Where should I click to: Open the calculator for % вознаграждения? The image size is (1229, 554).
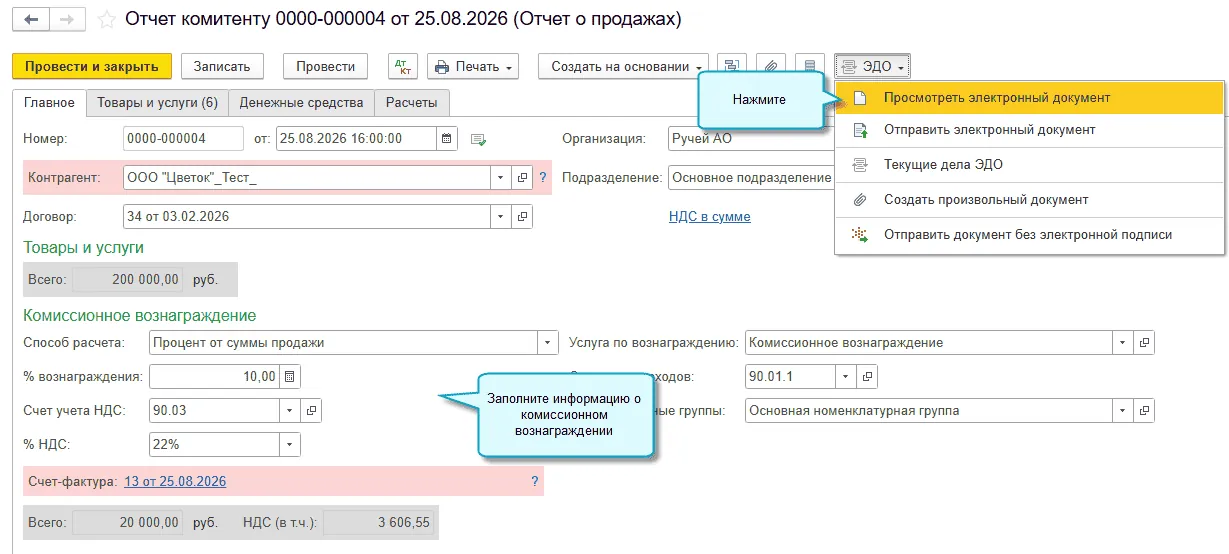[290, 377]
